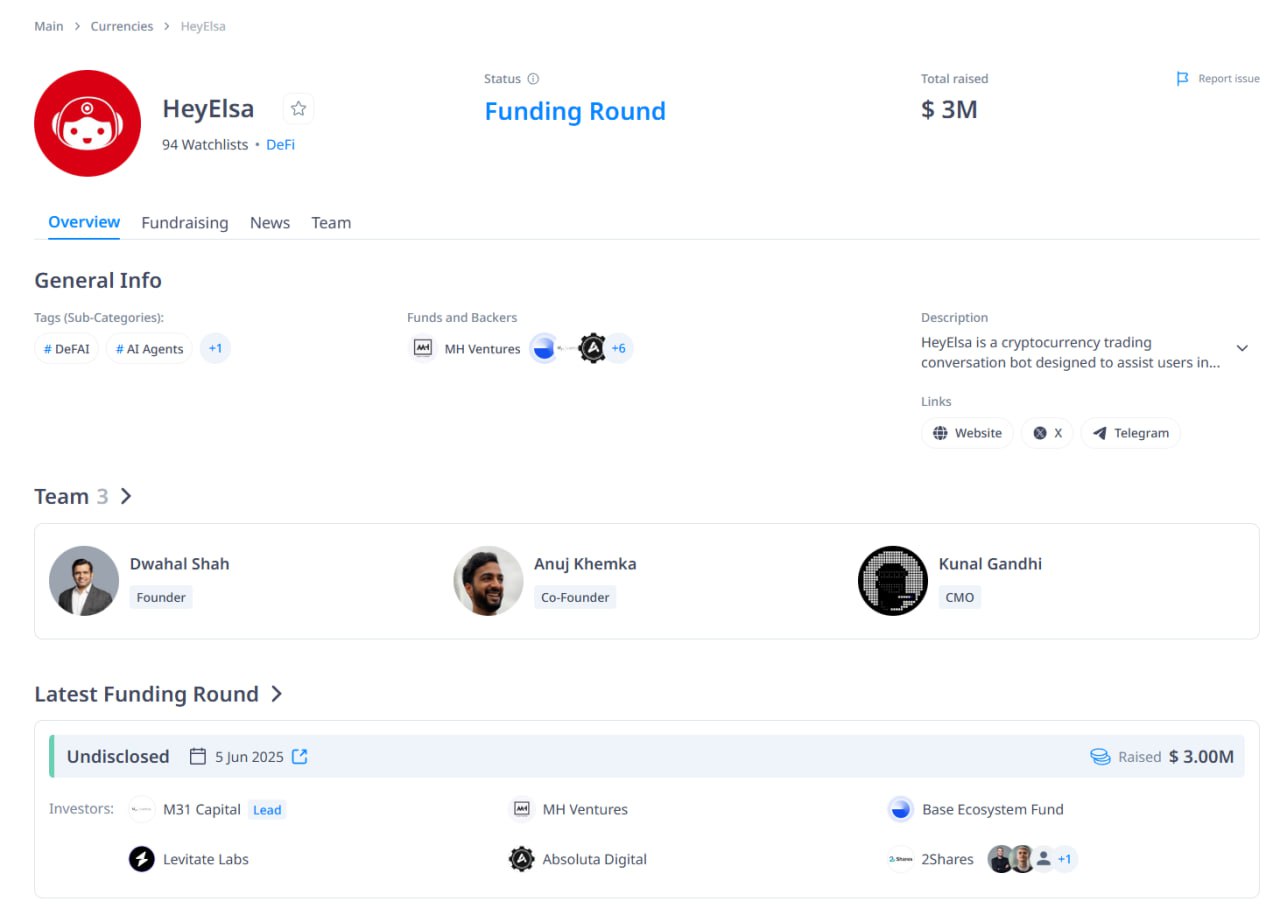Open the external link icon beside 5 Jun 2025
This screenshot has width=1280, height=915.
tap(299, 757)
